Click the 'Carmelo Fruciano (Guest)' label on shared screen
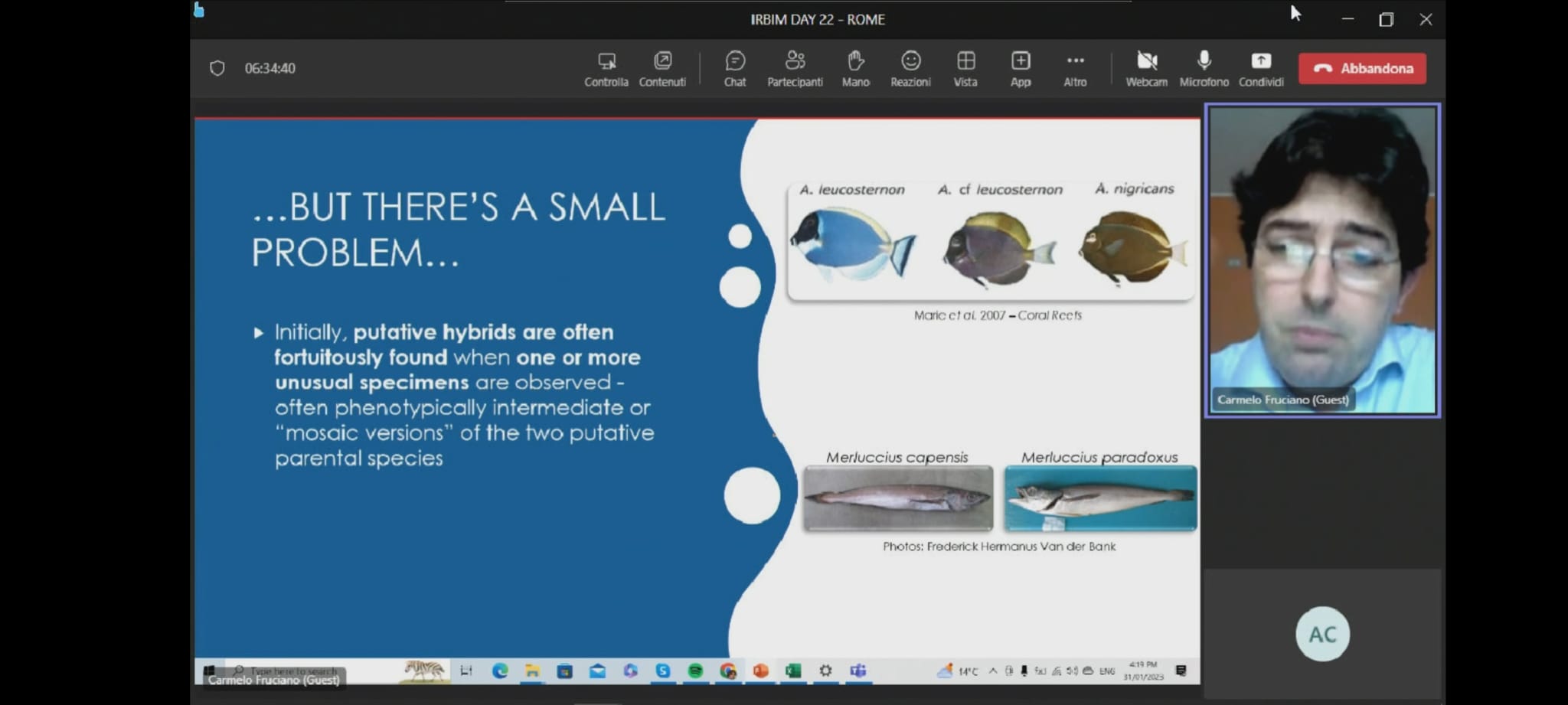The width and height of the screenshot is (1568, 705). (x=273, y=680)
